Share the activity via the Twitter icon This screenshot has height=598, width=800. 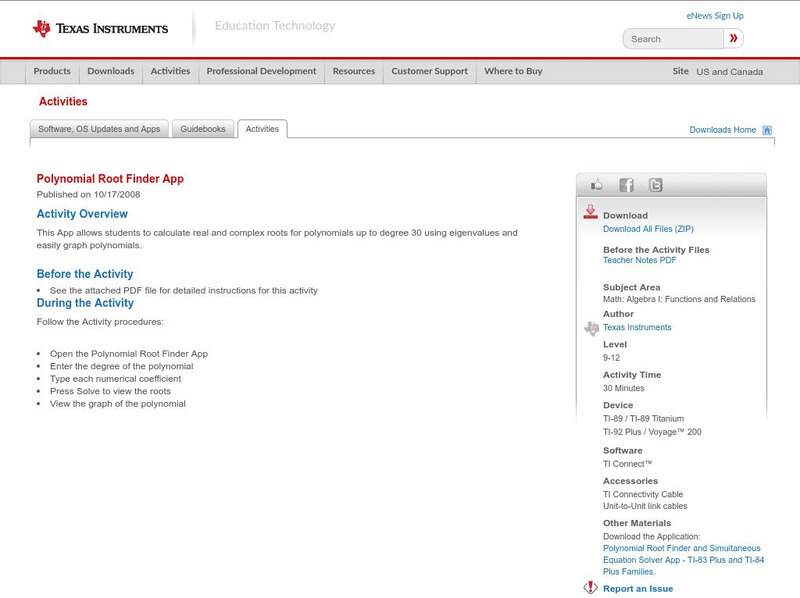[x=655, y=185]
